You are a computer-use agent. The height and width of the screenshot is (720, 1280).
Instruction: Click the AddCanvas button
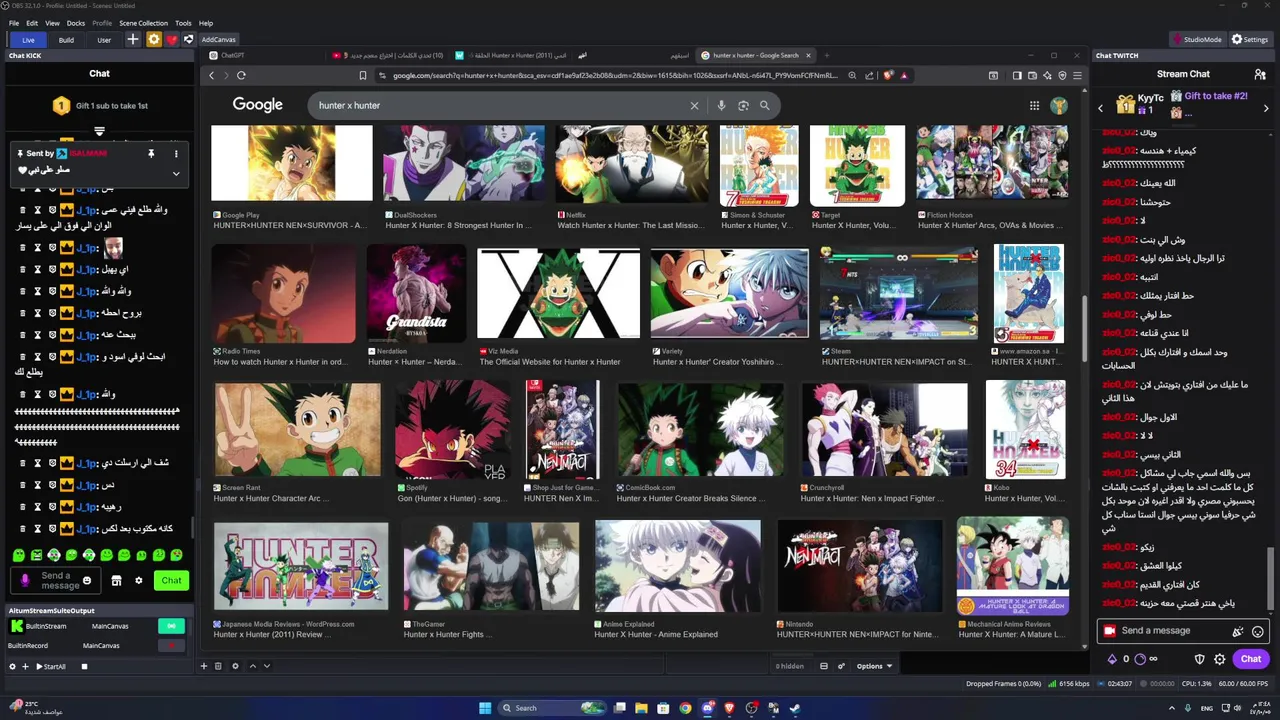[x=218, y=40]
